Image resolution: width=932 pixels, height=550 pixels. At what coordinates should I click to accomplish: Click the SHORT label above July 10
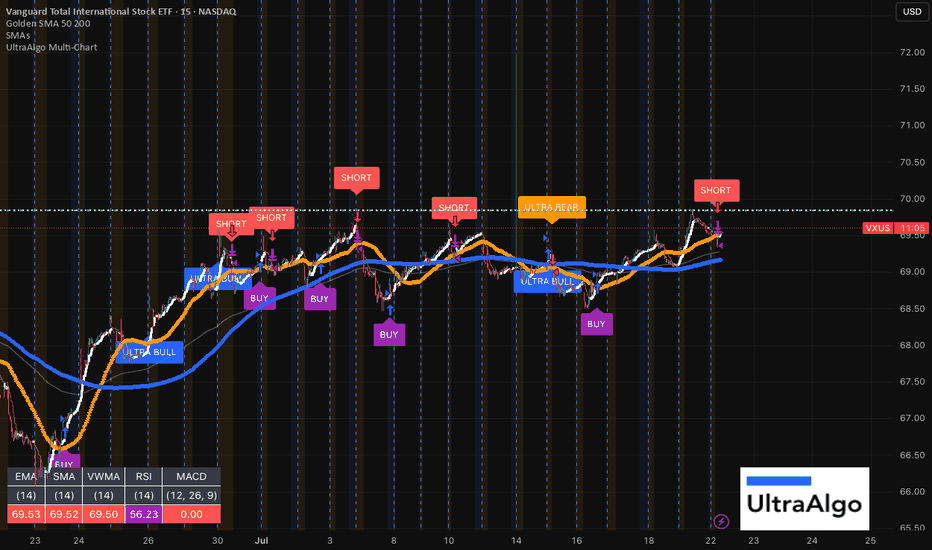point(454,208)
